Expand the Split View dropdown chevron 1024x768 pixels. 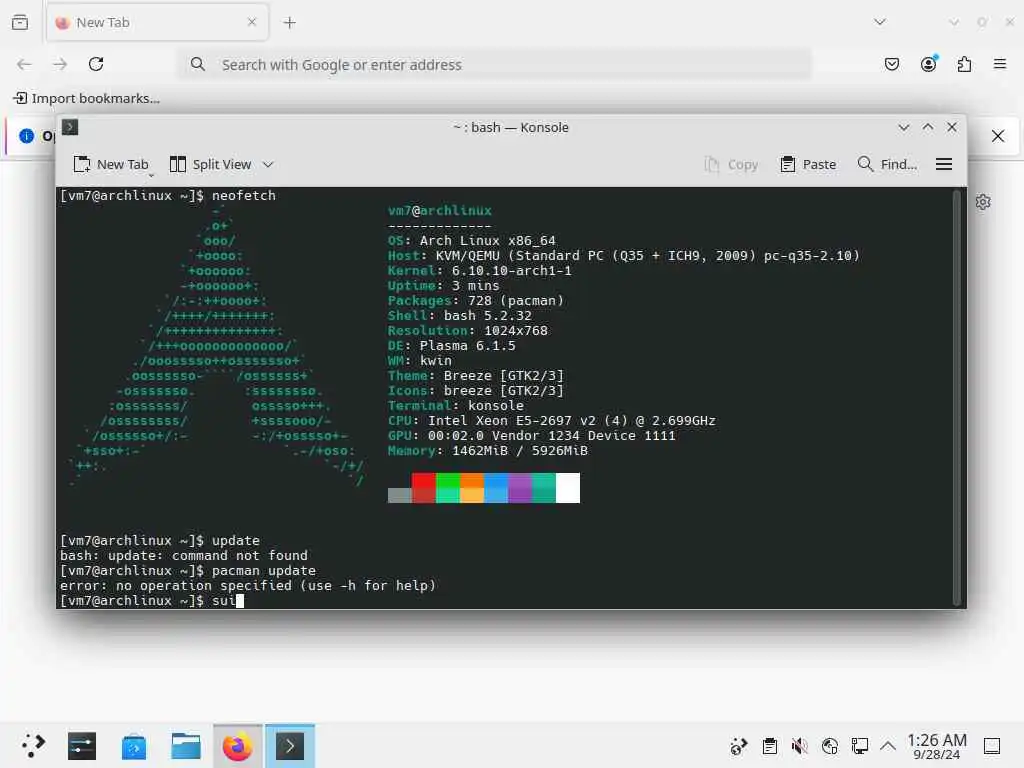[268, 165]
